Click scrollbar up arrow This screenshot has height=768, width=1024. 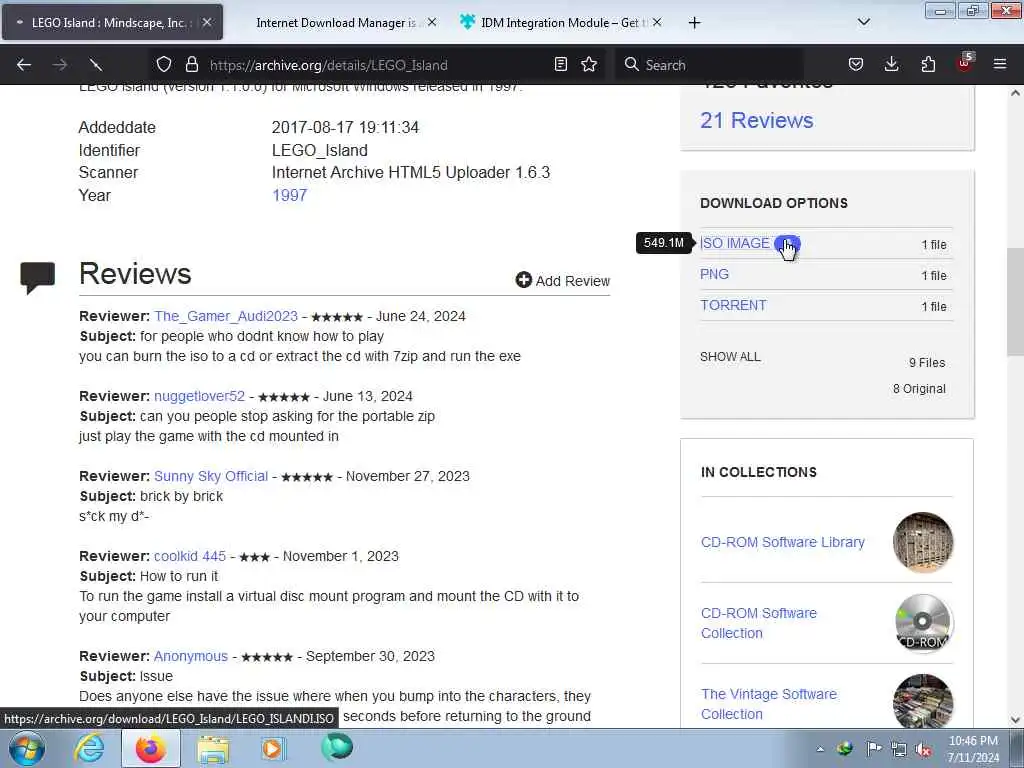coord(1015,93)
